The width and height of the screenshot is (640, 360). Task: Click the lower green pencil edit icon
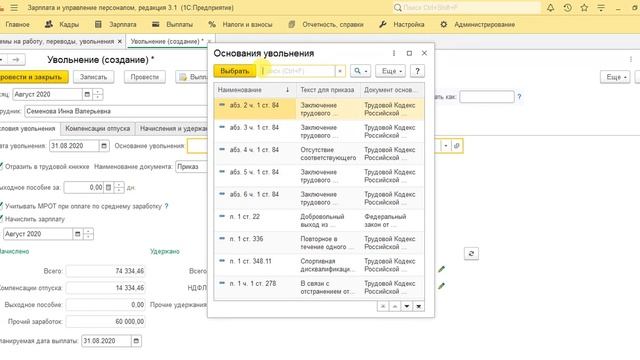(x=441, y=286)
